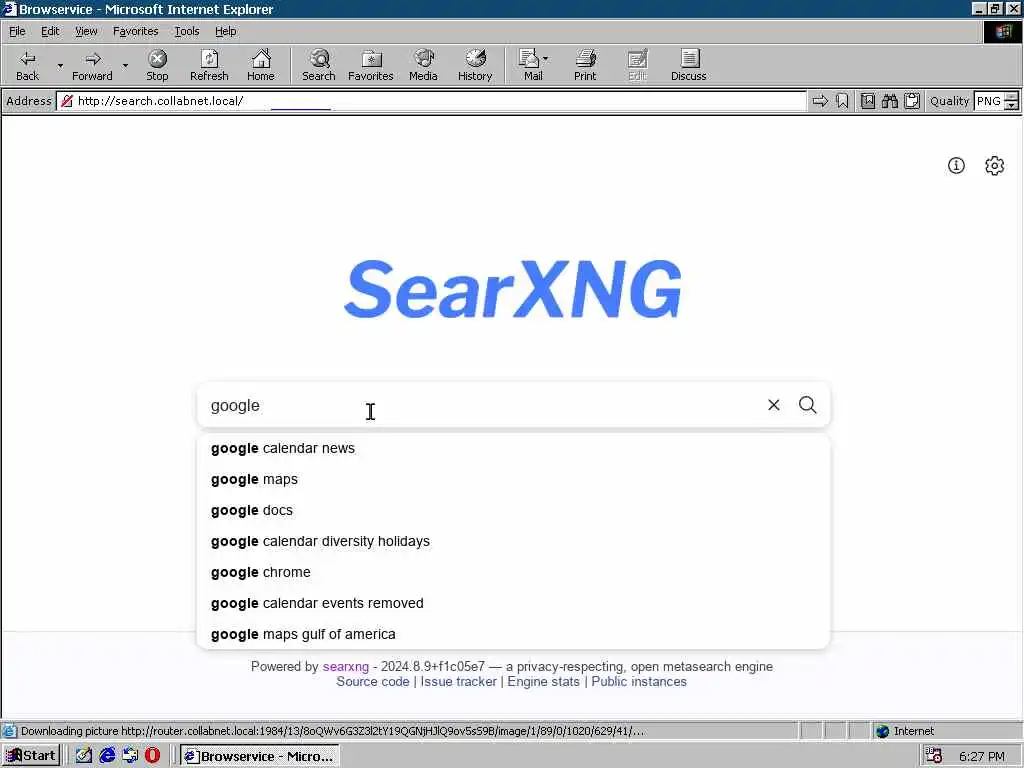
Task: Refresh the current page
Action: (209, 66)
